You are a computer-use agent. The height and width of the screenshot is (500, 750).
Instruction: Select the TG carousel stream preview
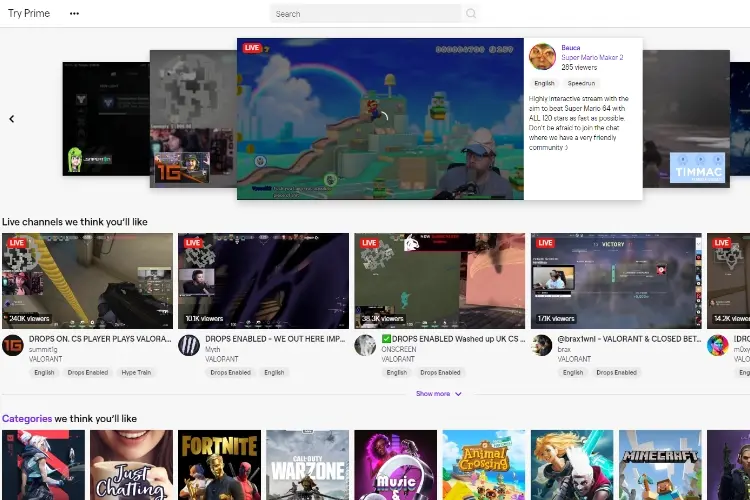point(193,119)
